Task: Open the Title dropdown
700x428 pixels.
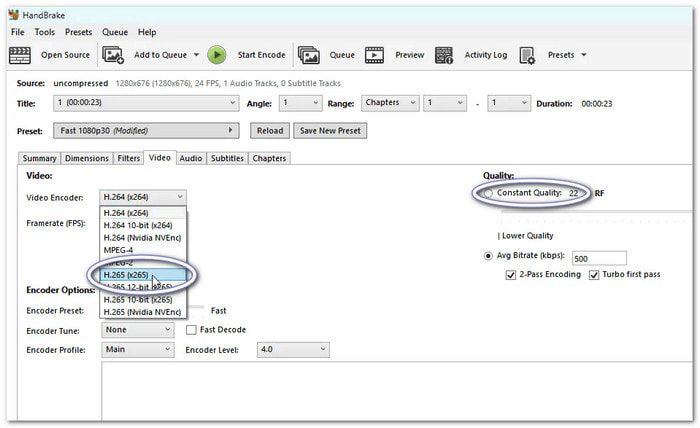Action: 146,103
